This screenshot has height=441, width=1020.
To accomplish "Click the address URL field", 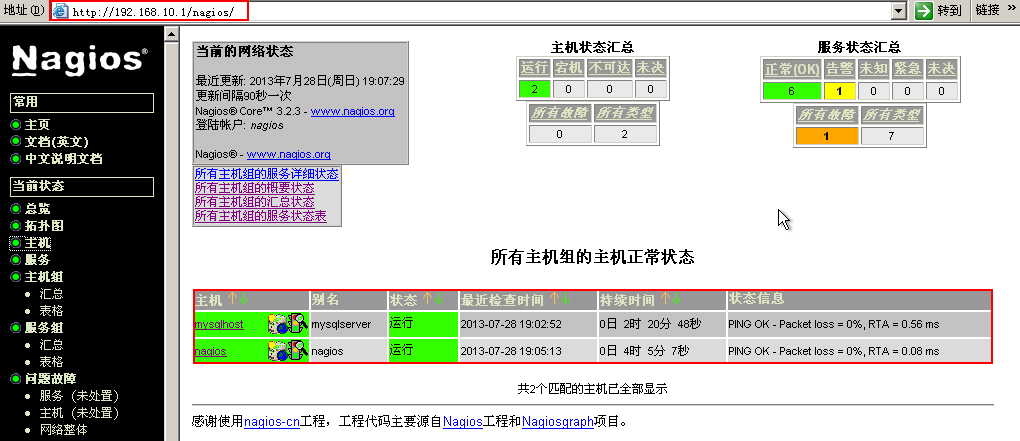I will (x=480, y=11).
